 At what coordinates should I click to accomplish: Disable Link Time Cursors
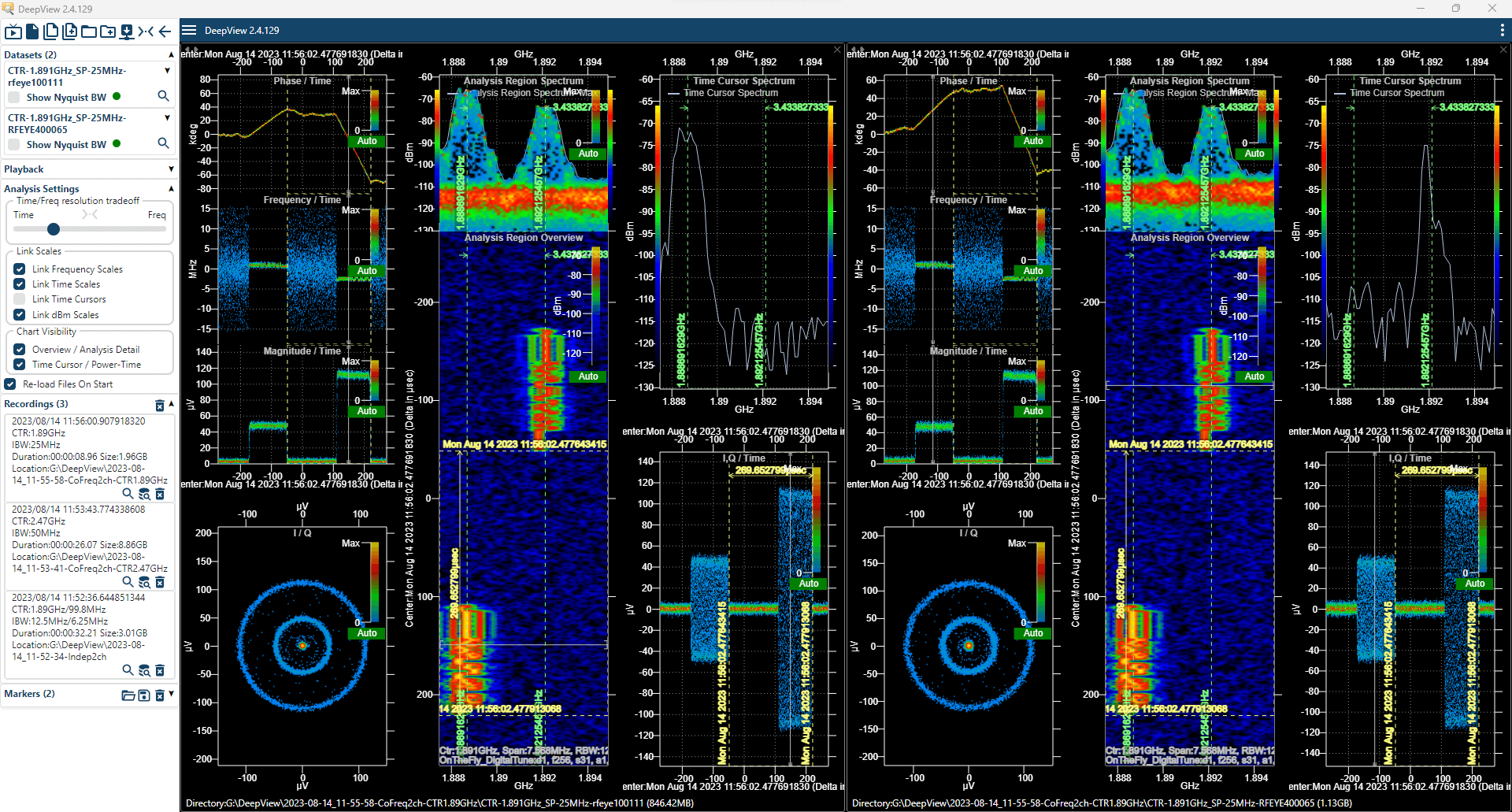[19, 298]
